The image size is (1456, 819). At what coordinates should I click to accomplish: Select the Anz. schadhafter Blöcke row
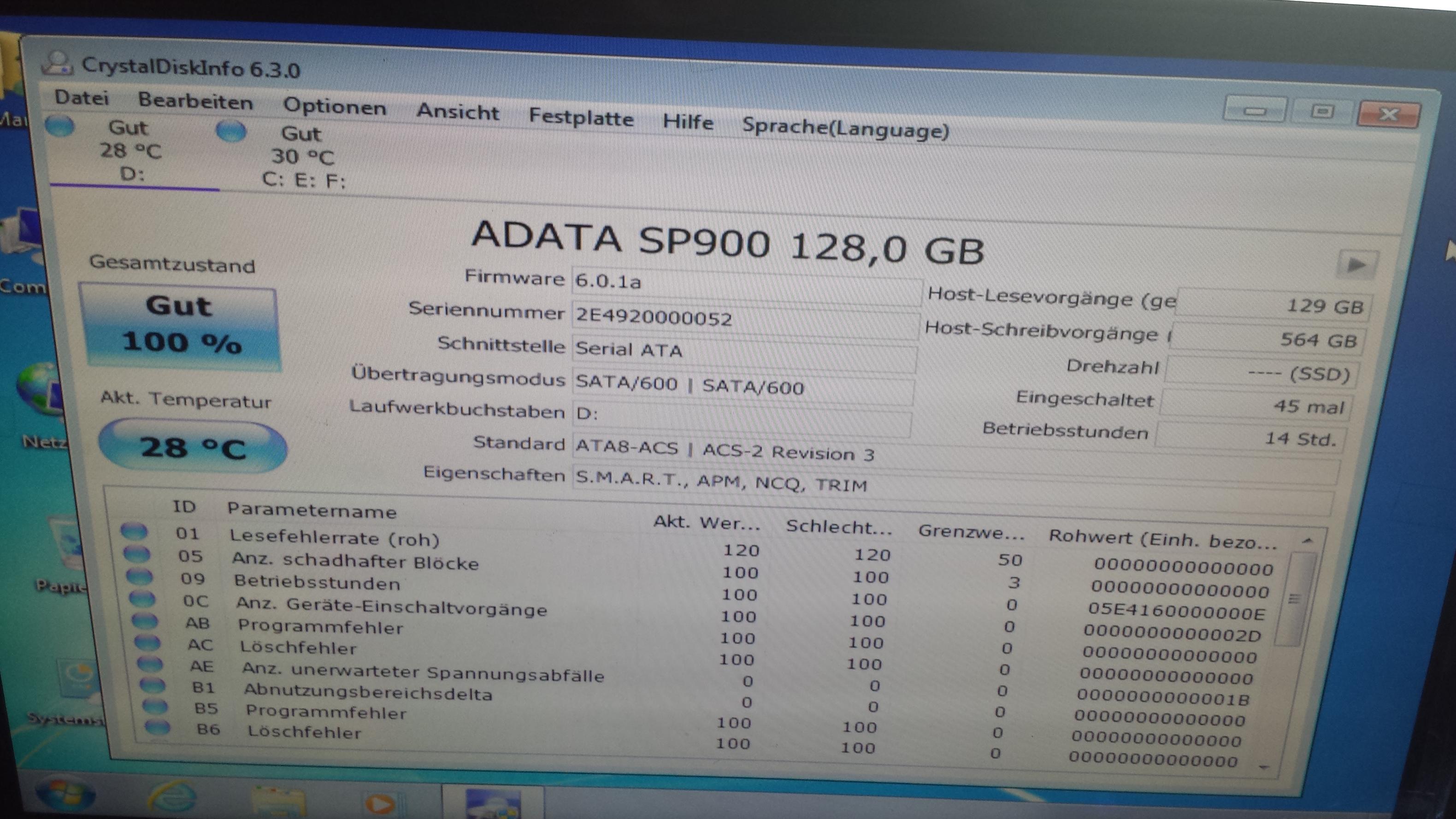point(355,561)
